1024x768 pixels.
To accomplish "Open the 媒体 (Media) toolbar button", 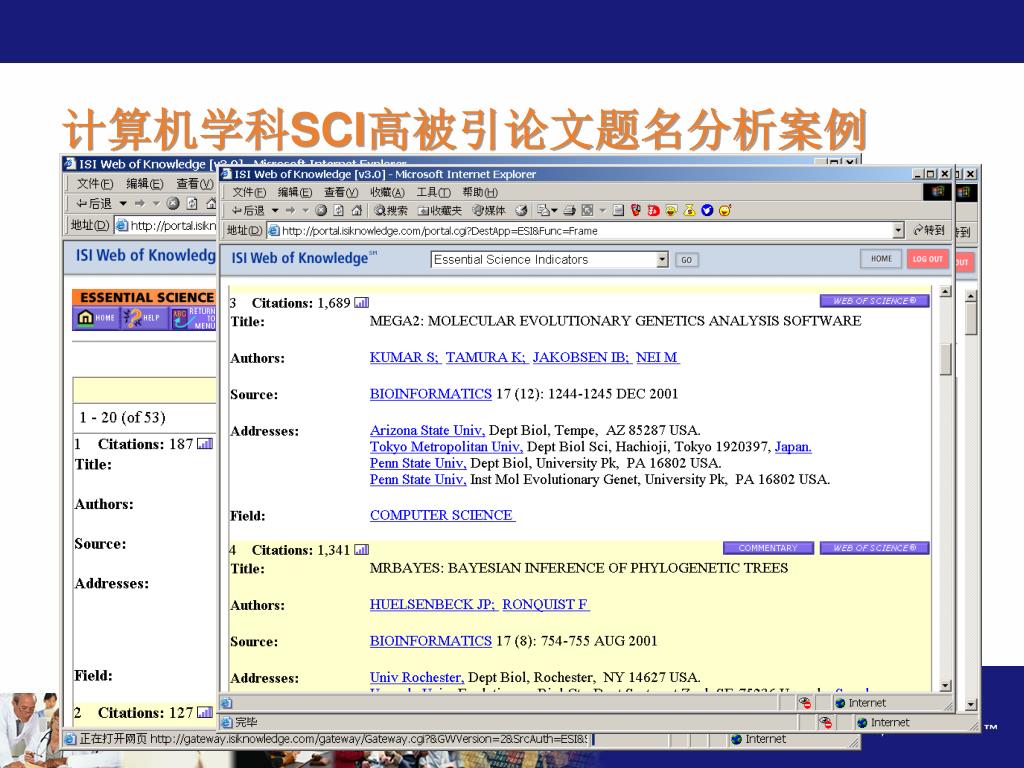I will [x=489, y=210].
